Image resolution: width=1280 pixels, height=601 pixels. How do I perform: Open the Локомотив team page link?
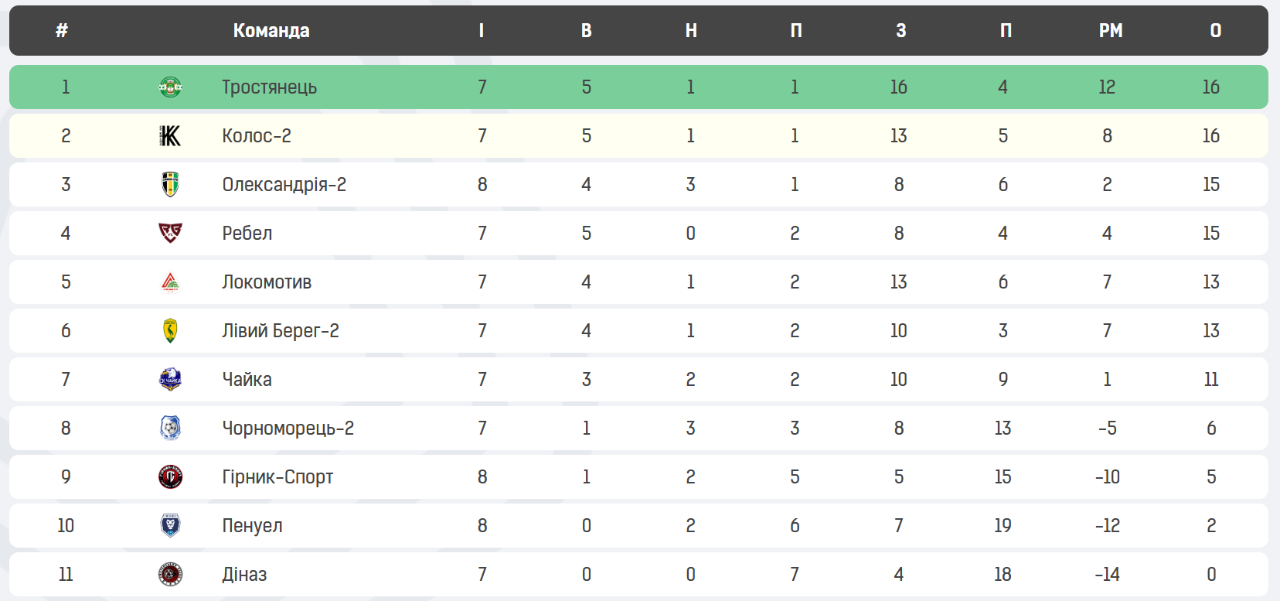(x=266, y=282)
